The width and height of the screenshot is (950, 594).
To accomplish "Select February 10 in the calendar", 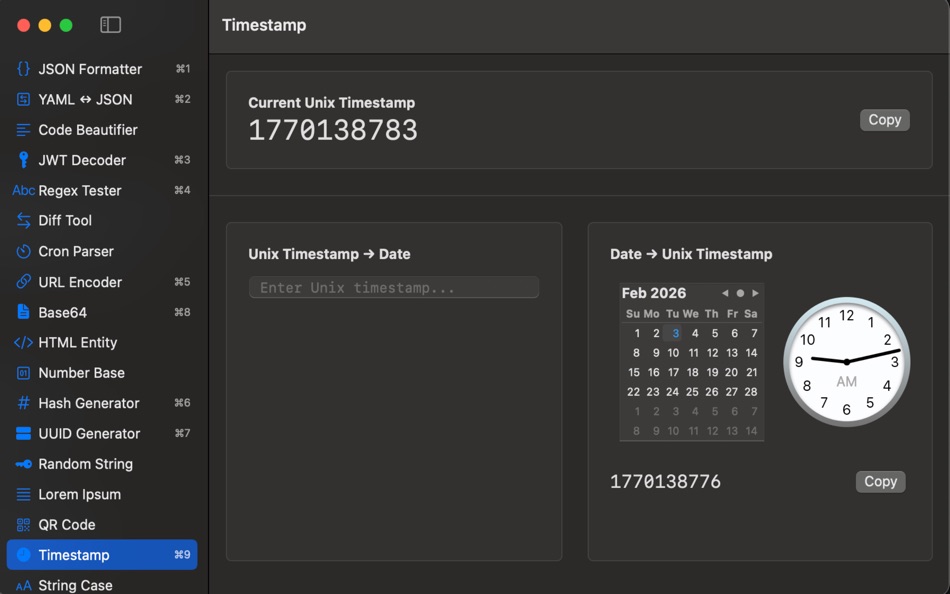I will pyautogui.click(x=673, y=353).
